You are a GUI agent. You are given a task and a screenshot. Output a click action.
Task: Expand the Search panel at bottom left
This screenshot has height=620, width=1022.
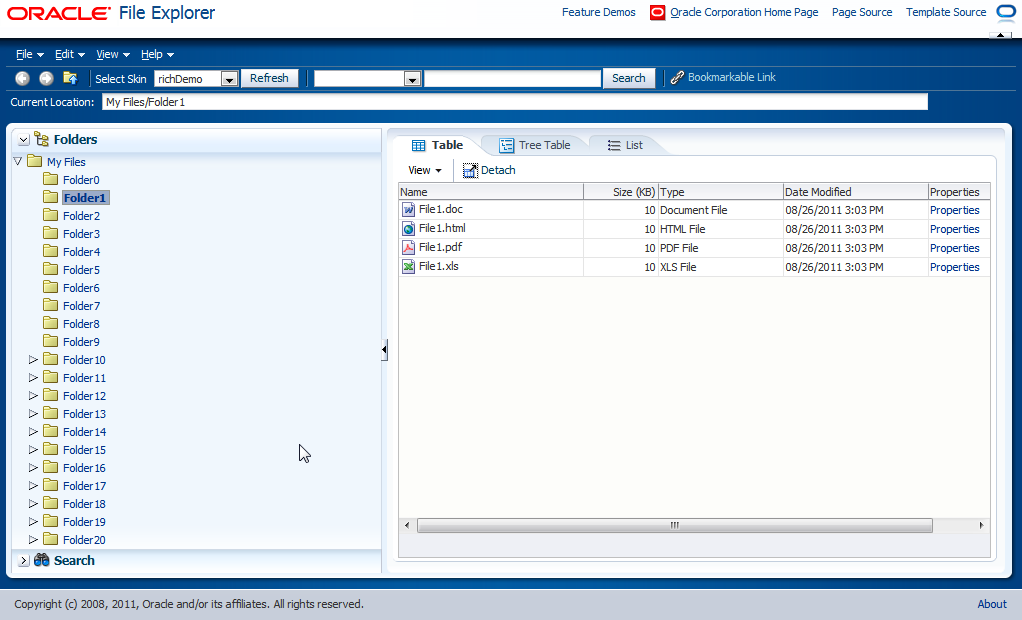pos(21,560)
